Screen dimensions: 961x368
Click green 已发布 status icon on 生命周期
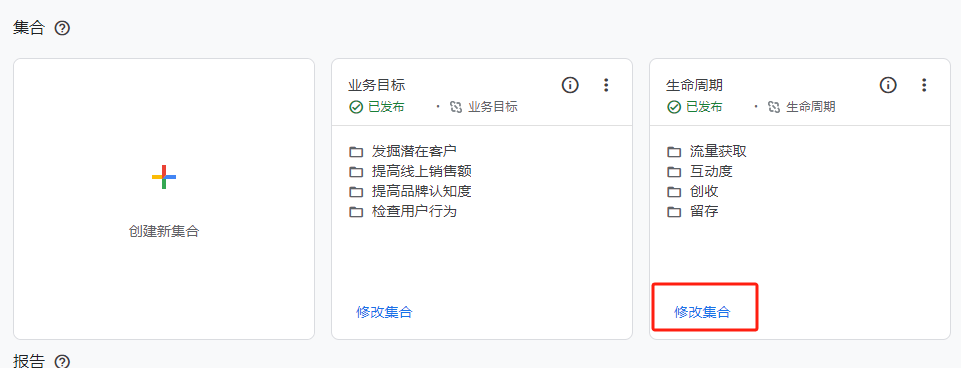[674, 107]
